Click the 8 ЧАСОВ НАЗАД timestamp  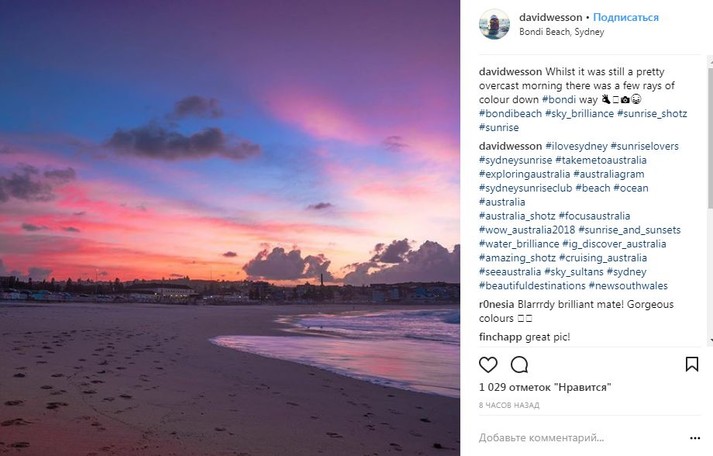tap(509, 405)
